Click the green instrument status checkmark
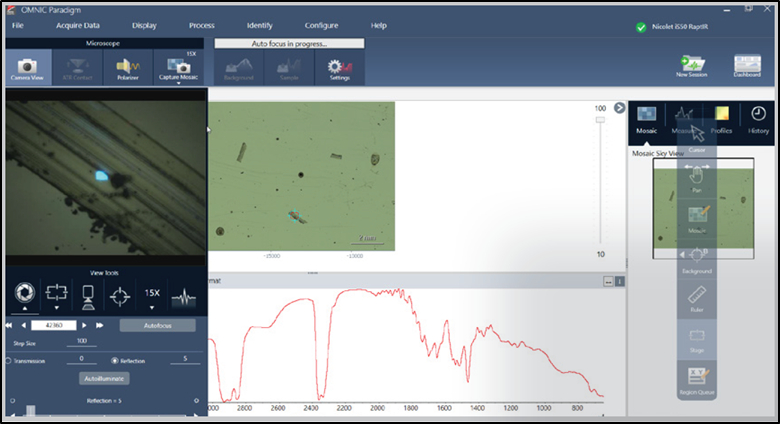Image resolution: width=780 pixels, height=424 pixels. 641,27
